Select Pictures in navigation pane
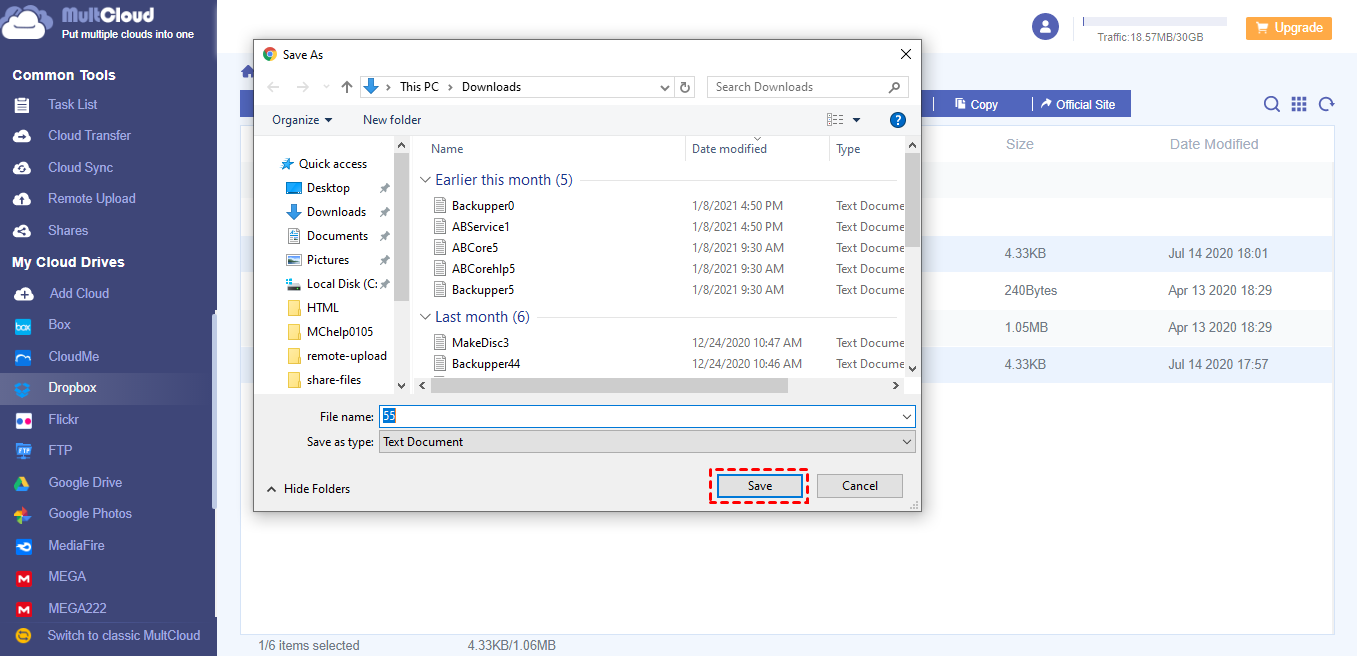 pos(328,260)
